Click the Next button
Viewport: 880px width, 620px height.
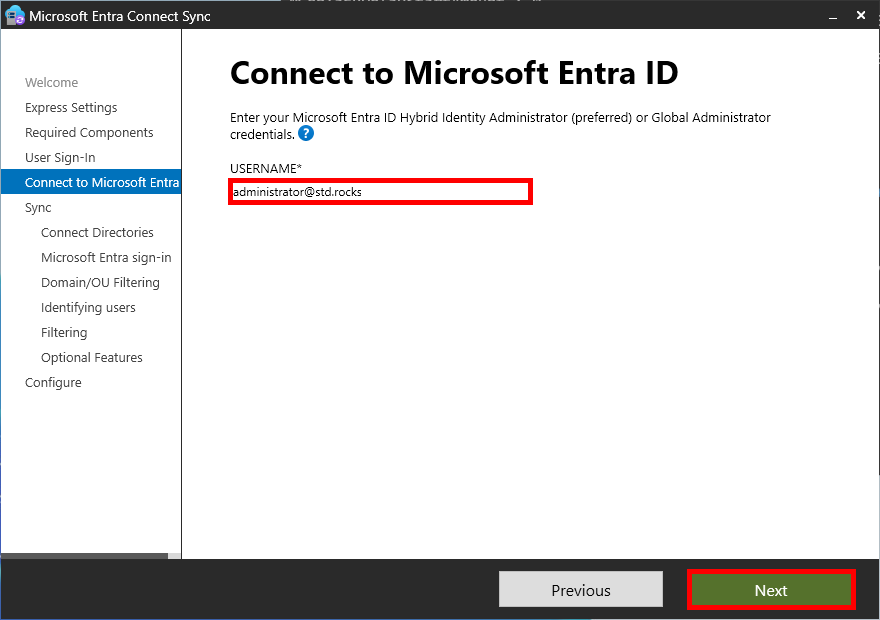coord(771,589)
